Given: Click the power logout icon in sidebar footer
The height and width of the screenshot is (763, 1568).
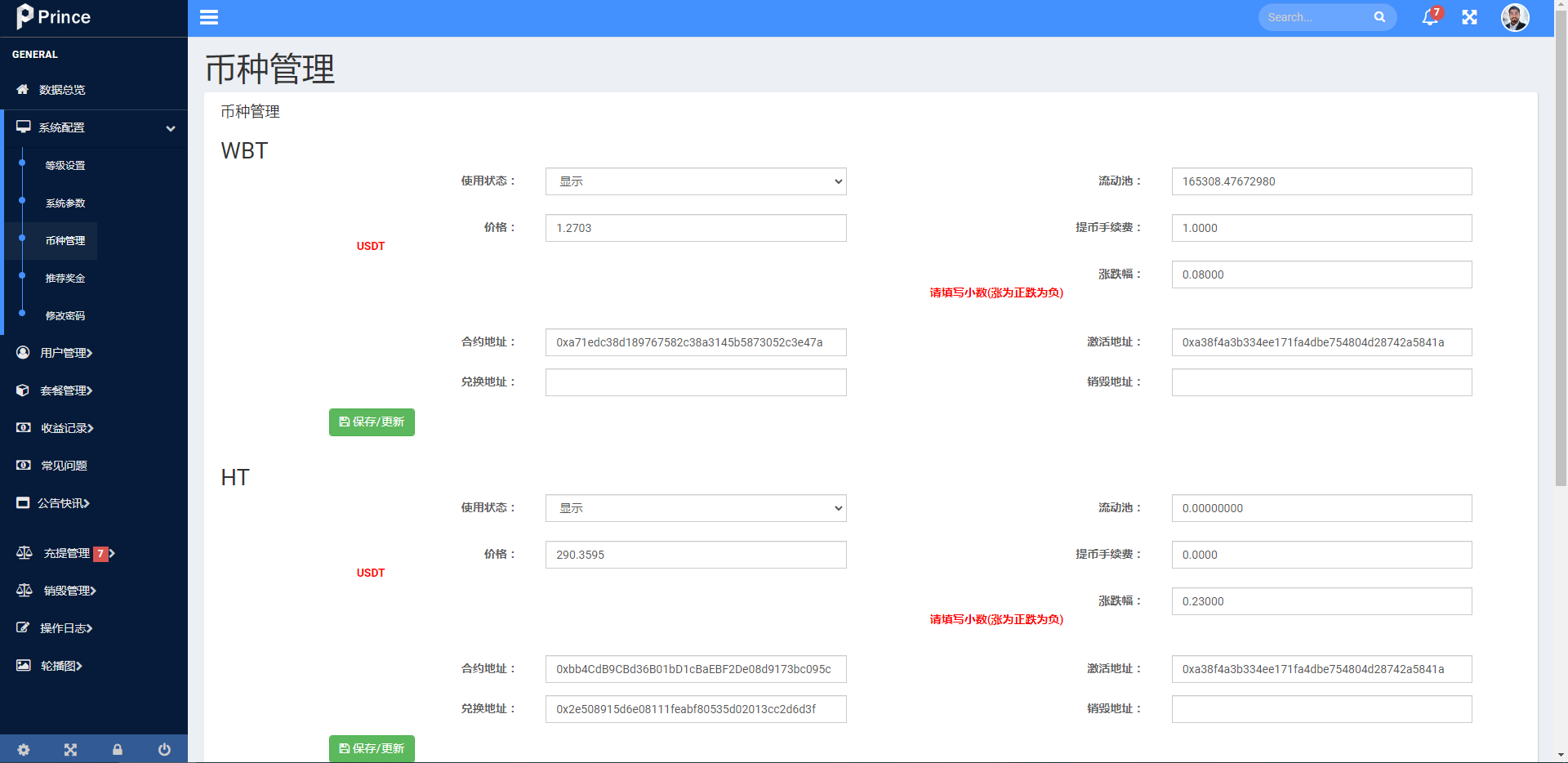Looking at the screenshot, I should pyautogui.click(x=164, y=749).
